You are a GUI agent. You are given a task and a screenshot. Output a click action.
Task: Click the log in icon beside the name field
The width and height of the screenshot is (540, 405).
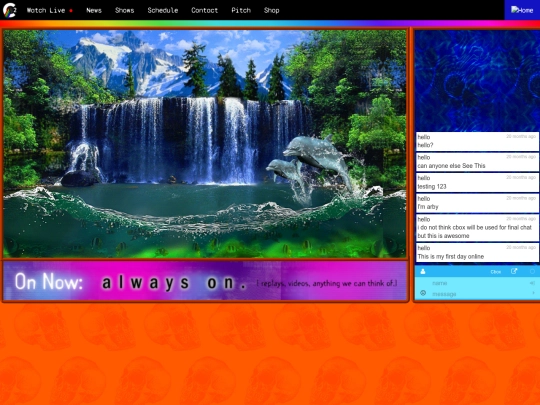pyautogui.click(x=532, y=283)
